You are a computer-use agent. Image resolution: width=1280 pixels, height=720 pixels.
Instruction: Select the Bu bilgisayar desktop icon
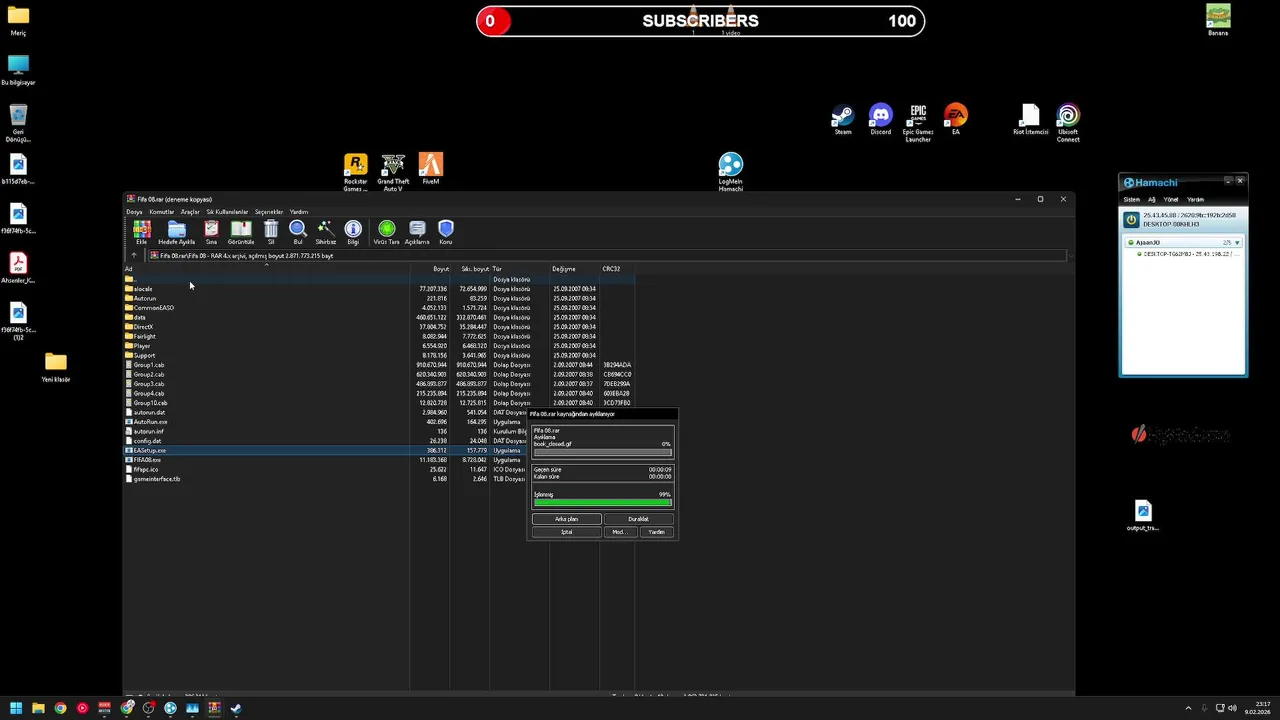tap(18, 70)
